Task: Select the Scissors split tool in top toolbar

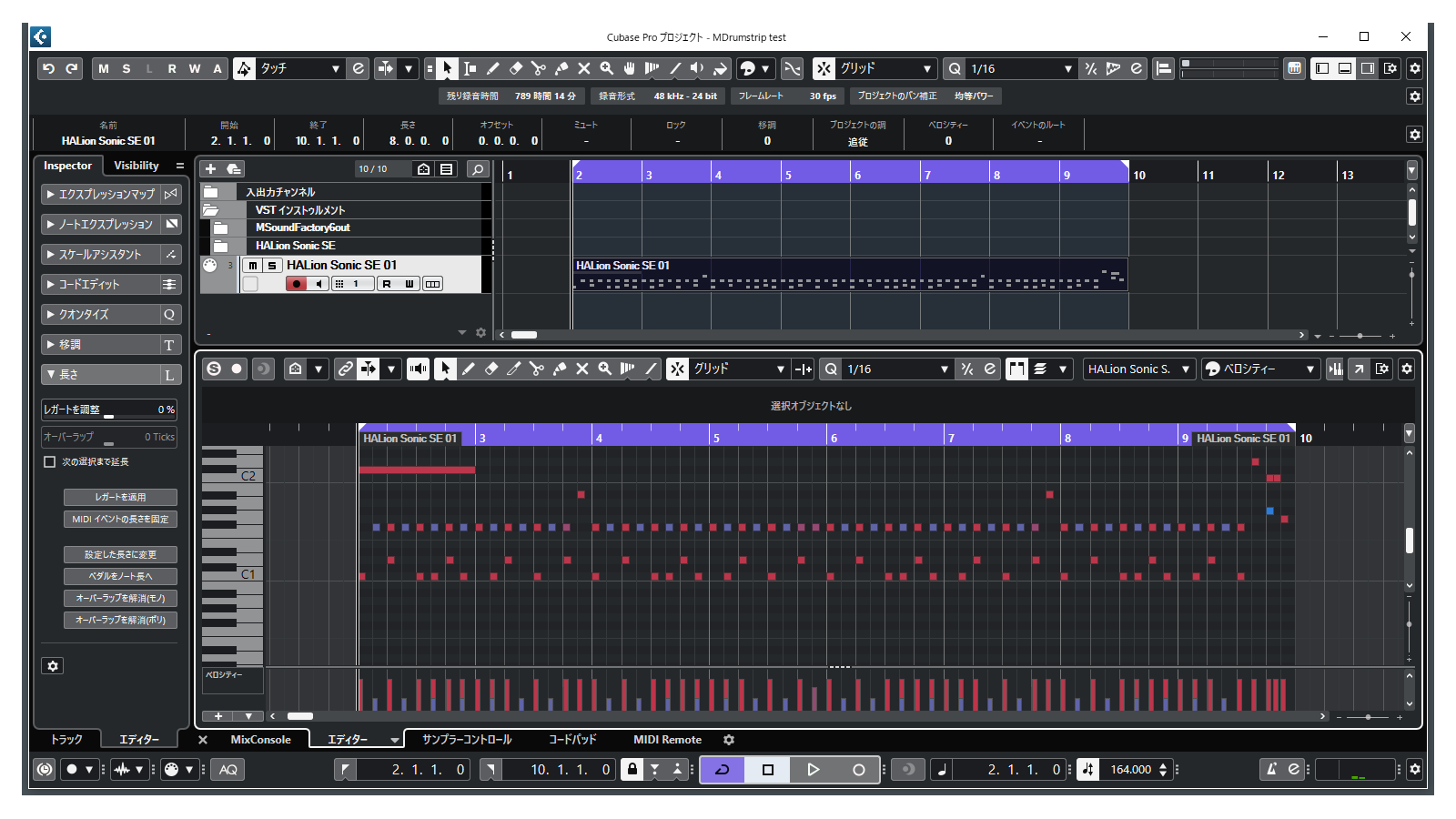Action: pos(538,68)
